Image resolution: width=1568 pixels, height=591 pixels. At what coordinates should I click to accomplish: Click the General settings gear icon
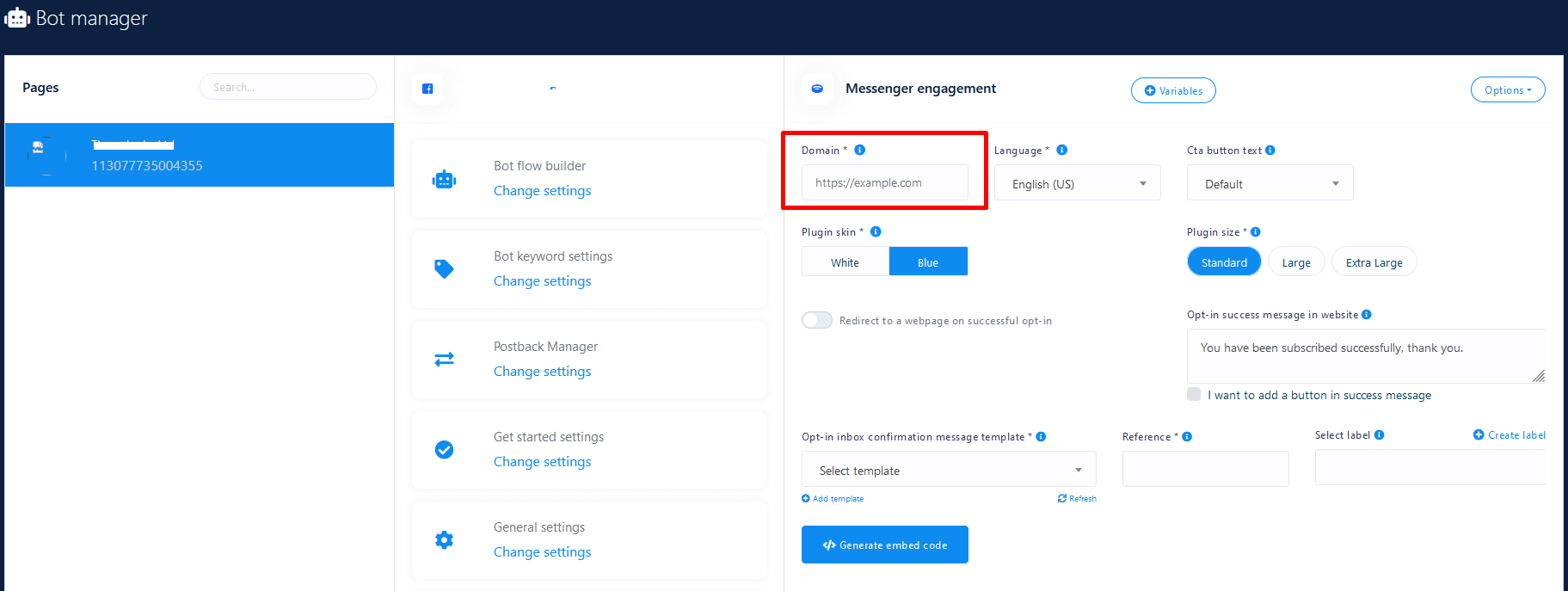pos(444,540)
